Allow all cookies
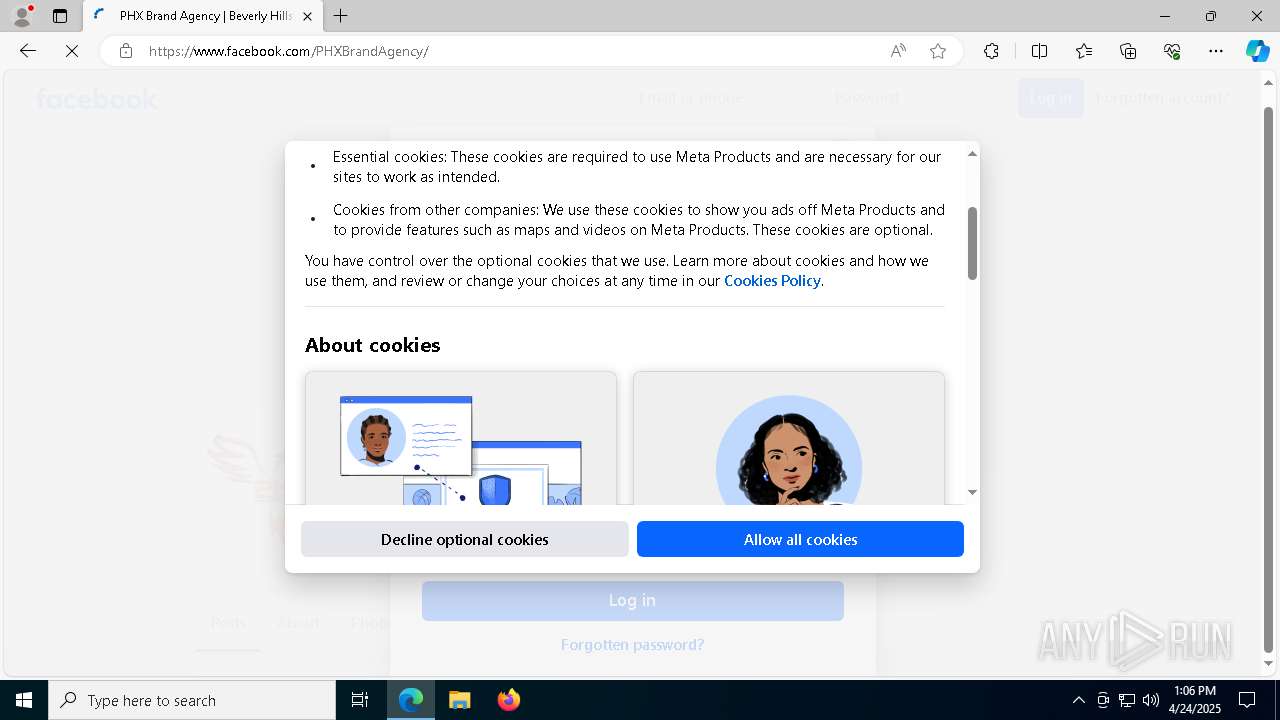The image size is (1280, 720). [x=800, y=539]
